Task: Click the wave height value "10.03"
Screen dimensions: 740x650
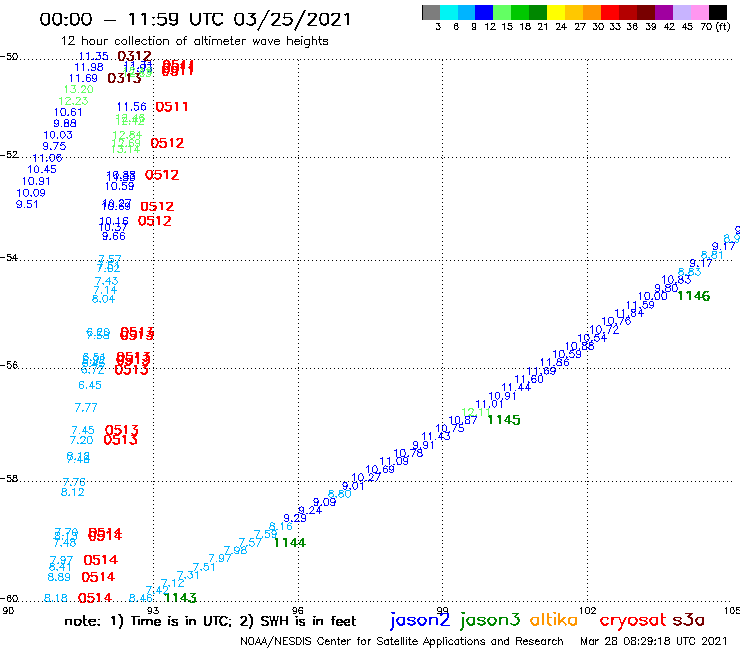Action: click(x=58, y=135)
